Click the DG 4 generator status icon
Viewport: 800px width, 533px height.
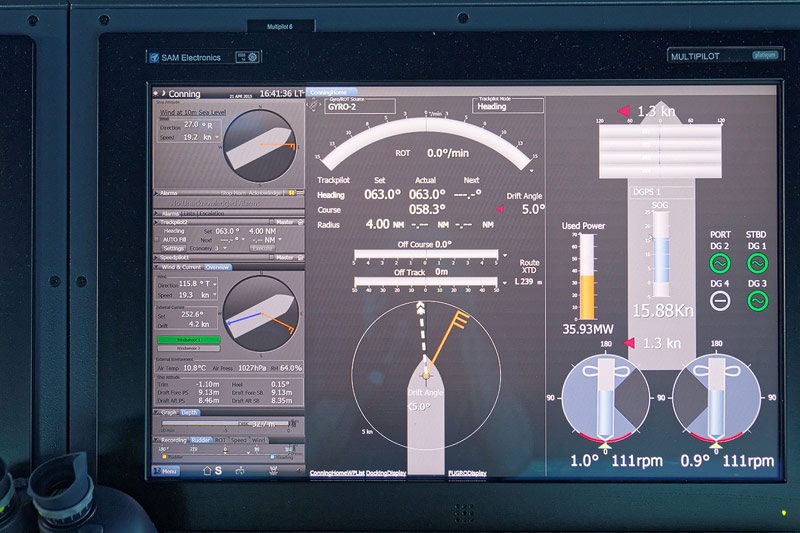pos(719,300)
